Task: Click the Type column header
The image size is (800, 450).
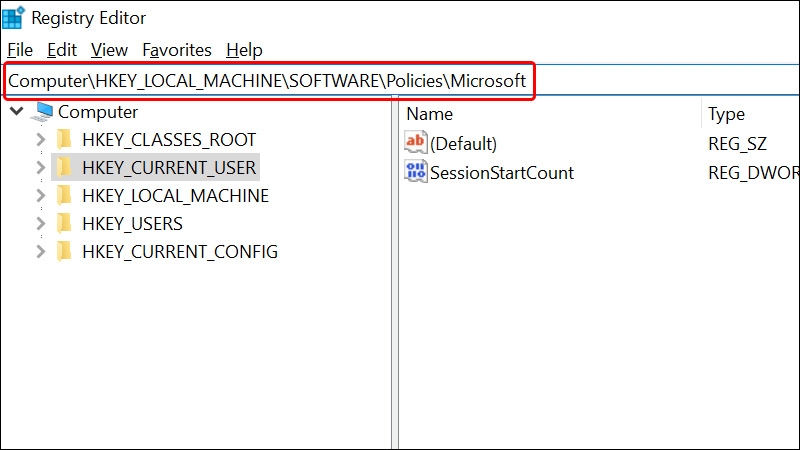Action: tap(726, 114)
